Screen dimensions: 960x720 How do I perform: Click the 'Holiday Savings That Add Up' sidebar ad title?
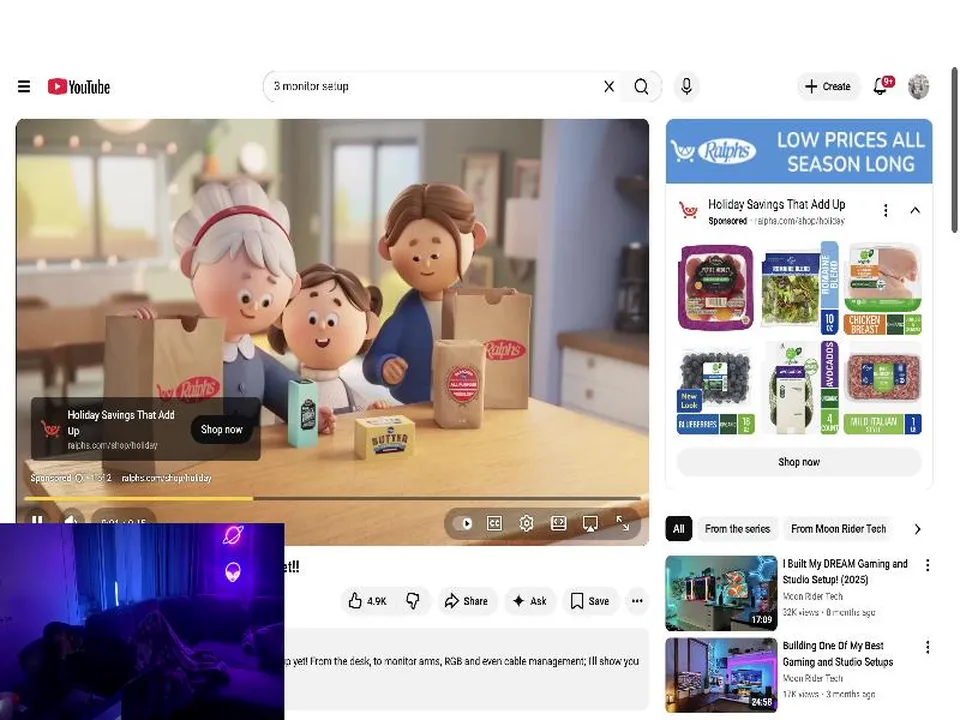coord(776,204)
